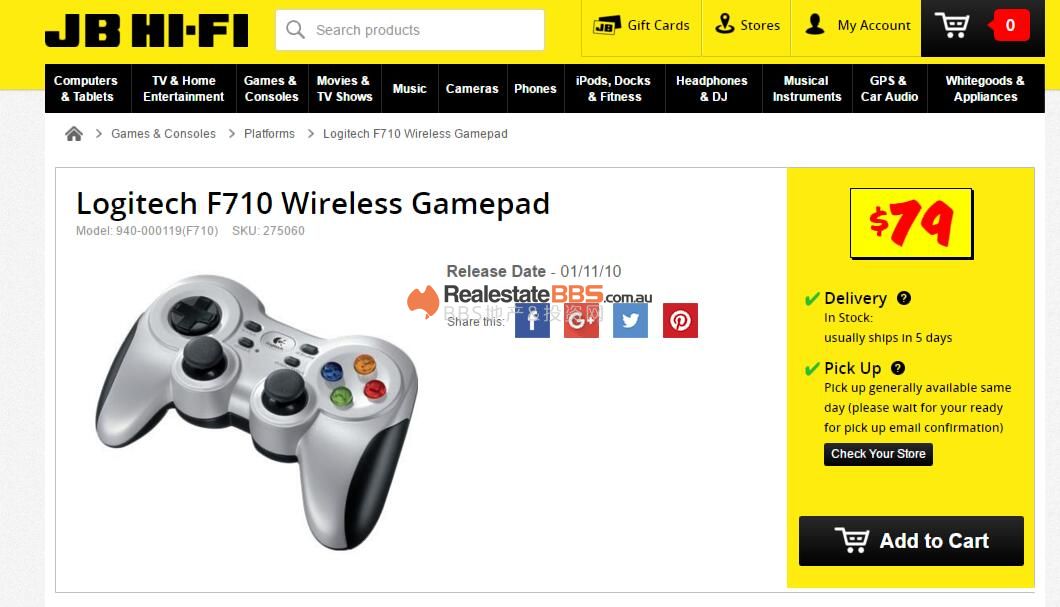Click the search magnifier icon

pyautogui.click(x=295, y=30)
